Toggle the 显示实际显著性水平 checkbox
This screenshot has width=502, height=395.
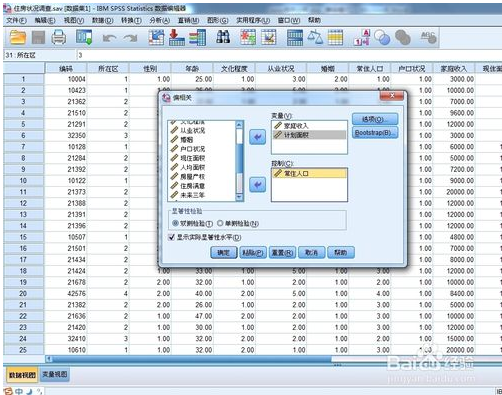(172, 237)
